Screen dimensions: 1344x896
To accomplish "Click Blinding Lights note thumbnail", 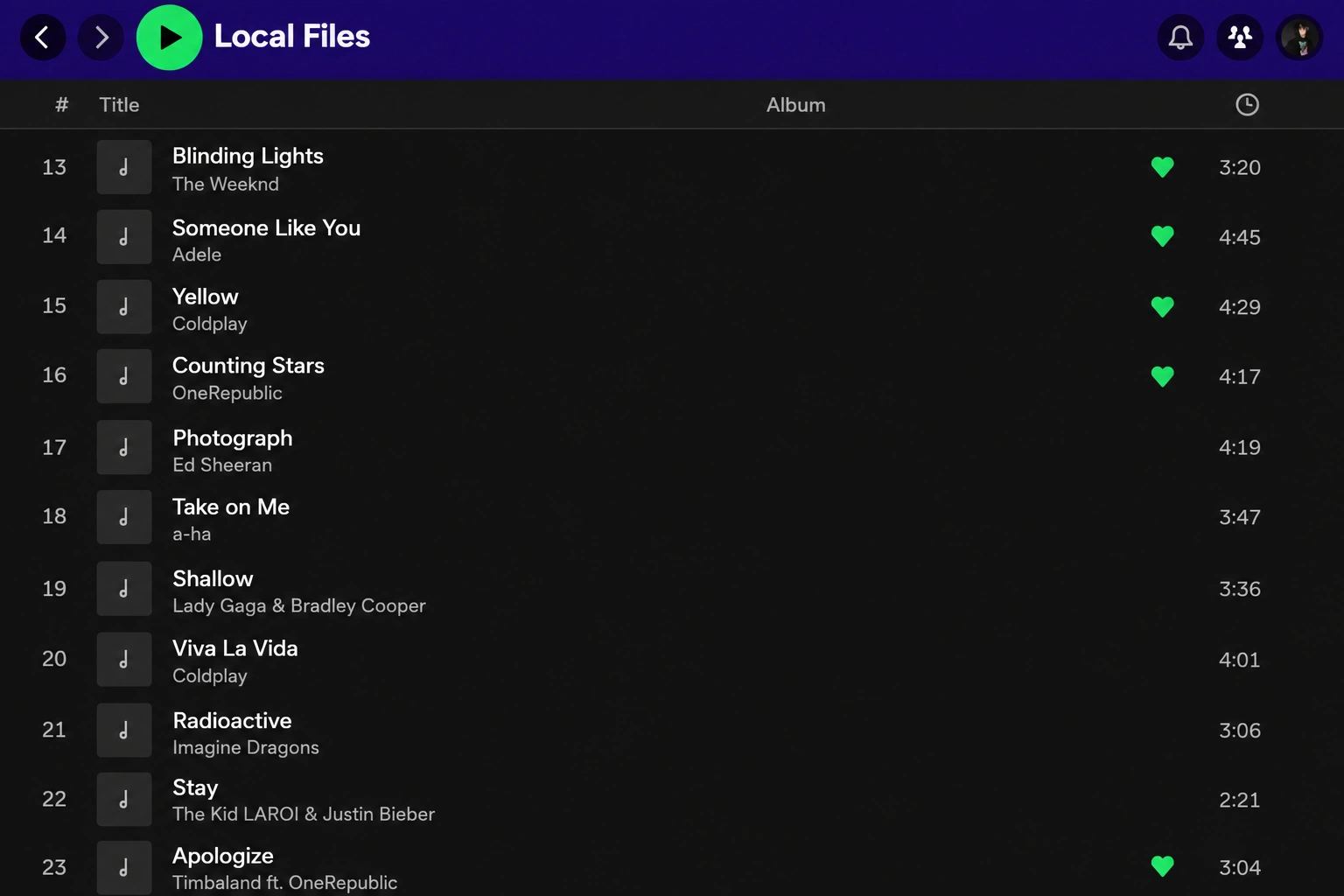I will 124,167.
